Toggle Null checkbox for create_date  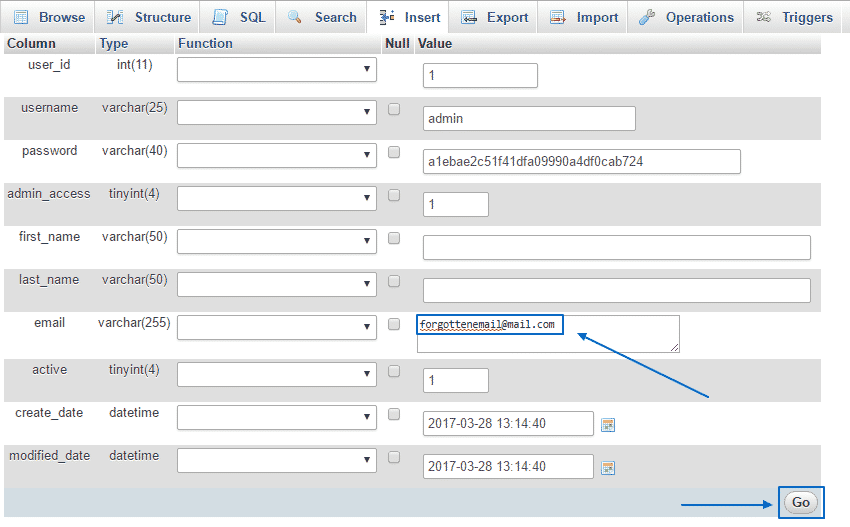click(394, 414)
